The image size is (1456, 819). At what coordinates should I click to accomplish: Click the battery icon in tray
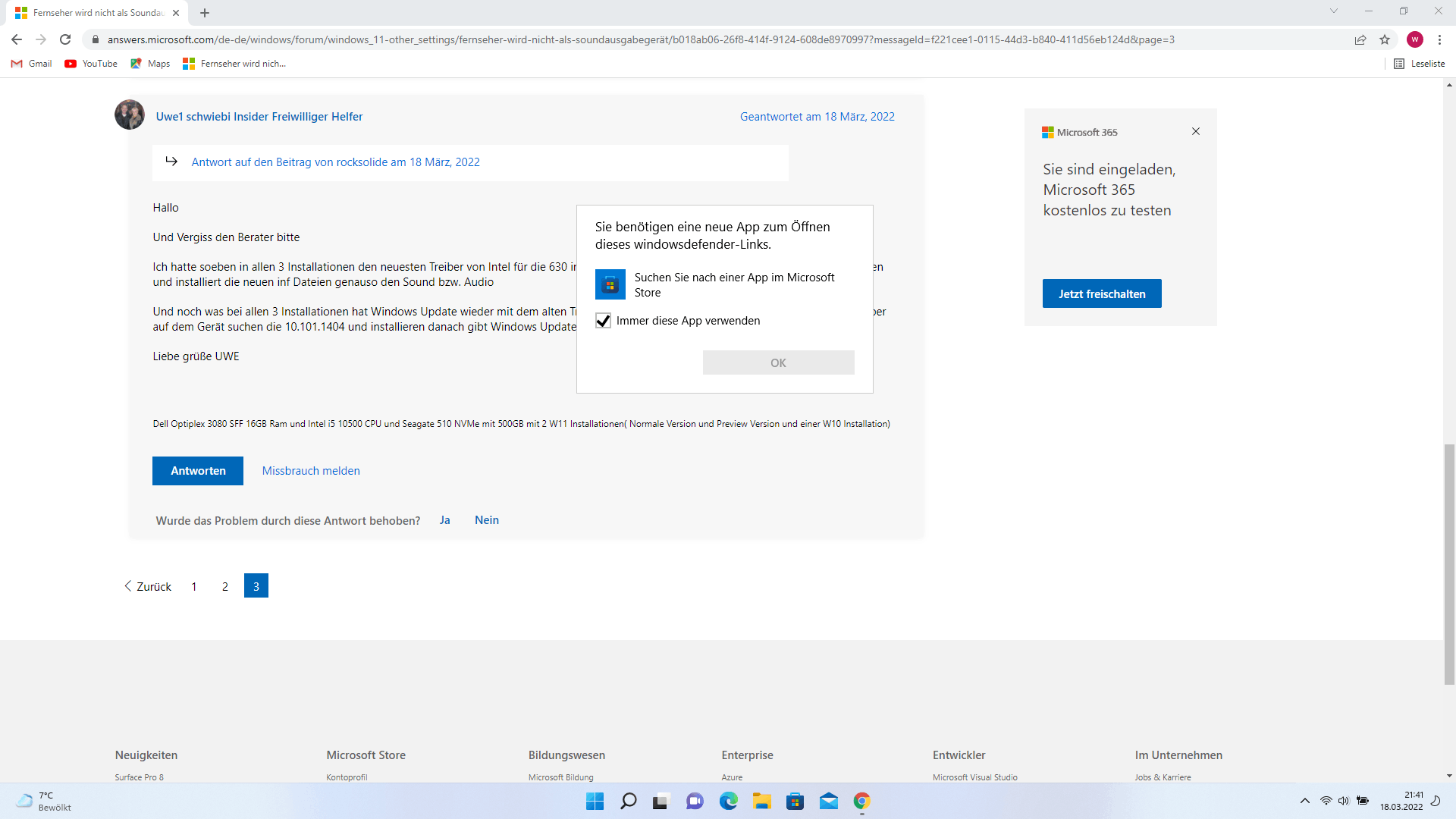pos(1363,801)
